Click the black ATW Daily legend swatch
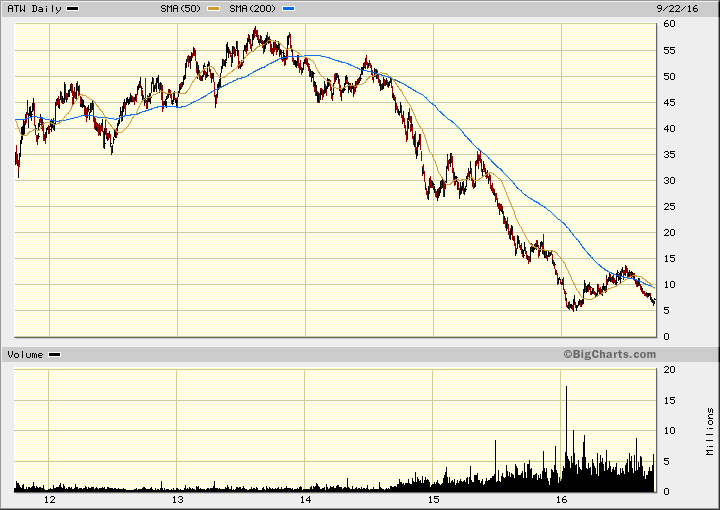 point(73,9)
